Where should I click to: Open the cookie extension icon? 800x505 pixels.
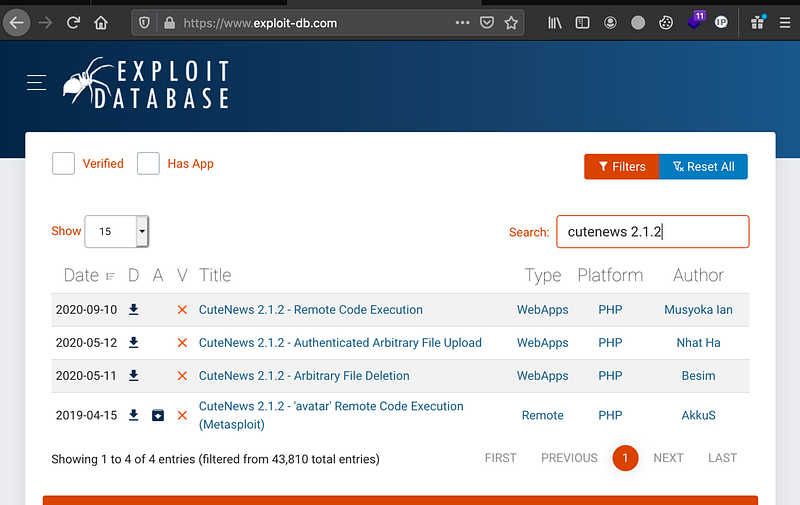pyautogui.click(x=666, y=23)
